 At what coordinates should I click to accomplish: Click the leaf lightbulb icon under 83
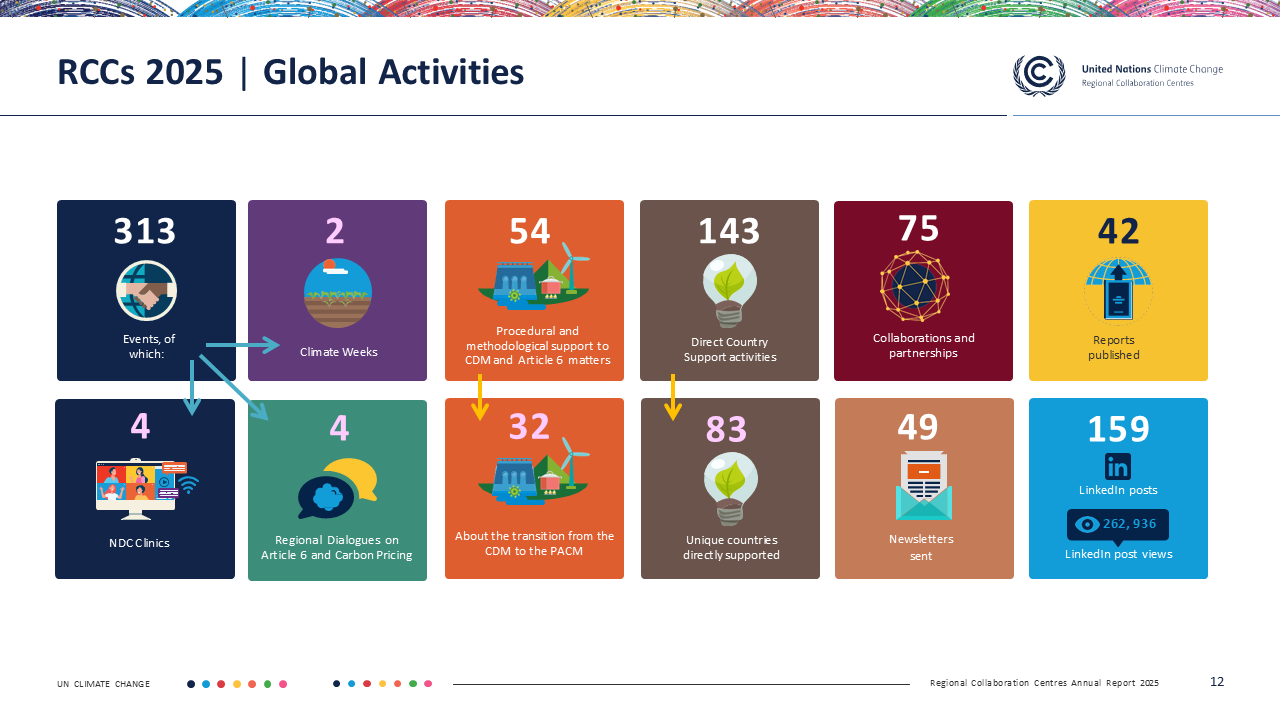[x=730, y=489]
